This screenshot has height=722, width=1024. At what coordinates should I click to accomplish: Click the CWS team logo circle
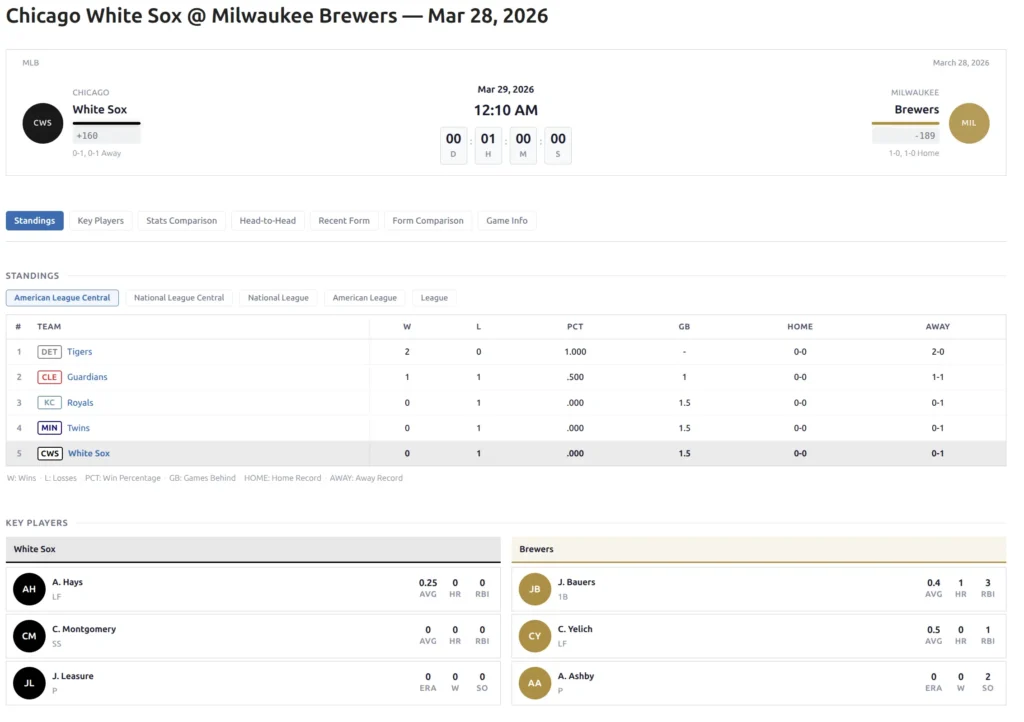[42, 123]
